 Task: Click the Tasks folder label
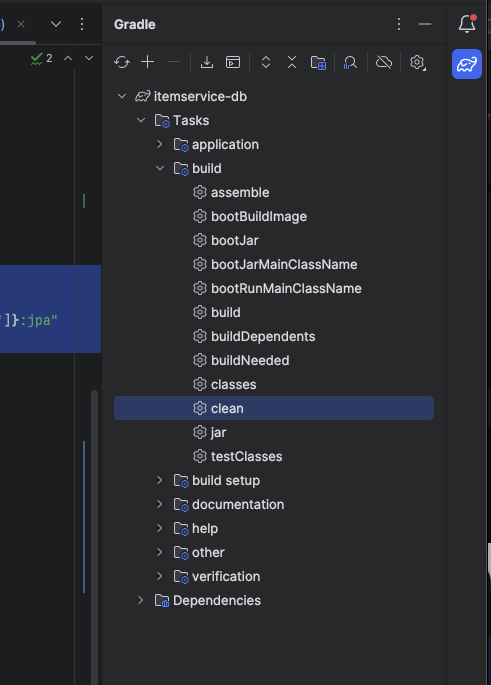(191, 120)
